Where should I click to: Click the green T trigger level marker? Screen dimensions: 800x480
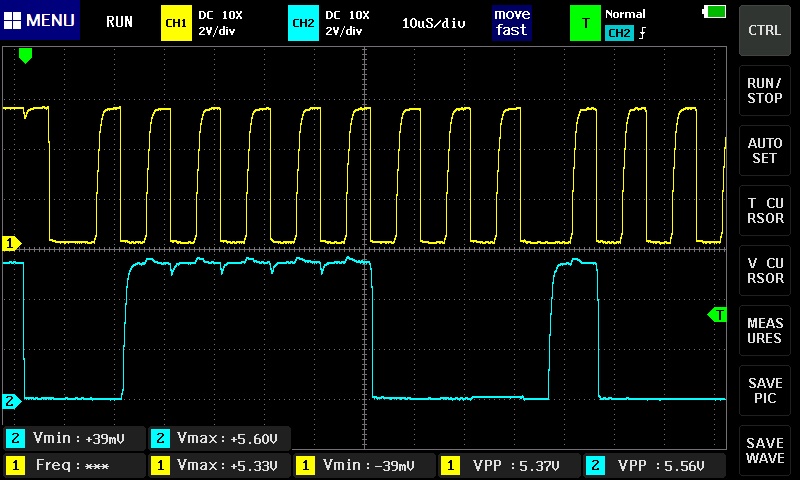pyautogui.click(x=717, y=315)
